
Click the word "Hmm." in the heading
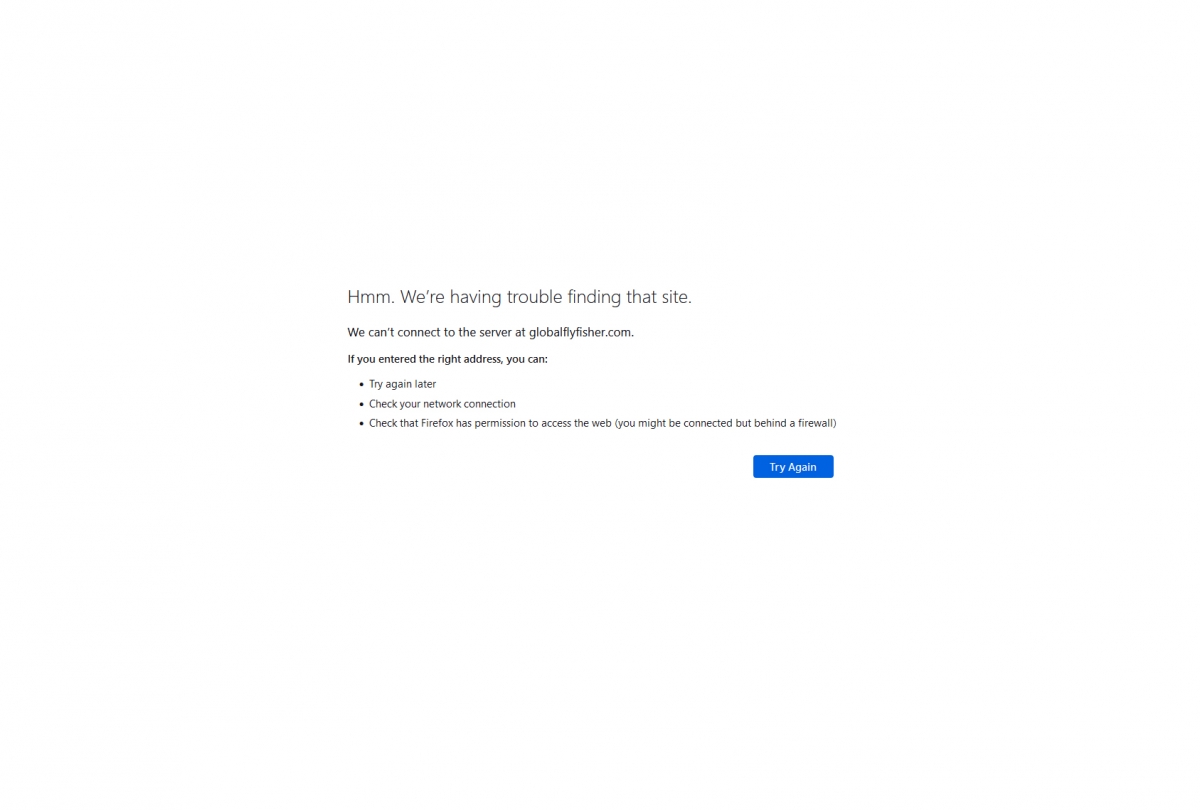(x=371, y=297)
